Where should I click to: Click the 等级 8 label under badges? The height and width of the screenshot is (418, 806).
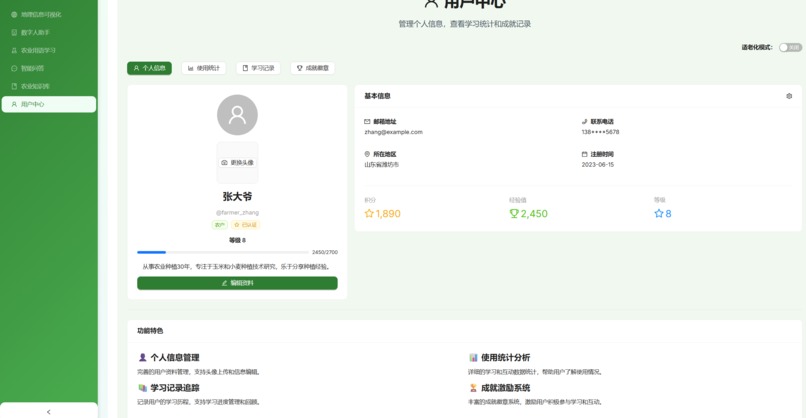pyautogui.click(x=237, y=240)
